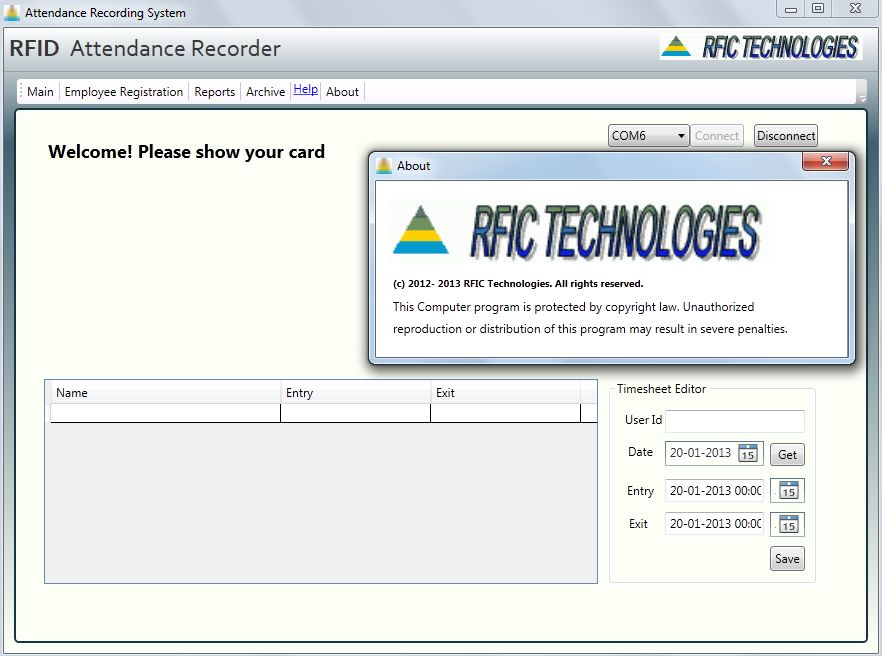
Task: Open the calendar picker for Entry time
Action: pos(788,491)
